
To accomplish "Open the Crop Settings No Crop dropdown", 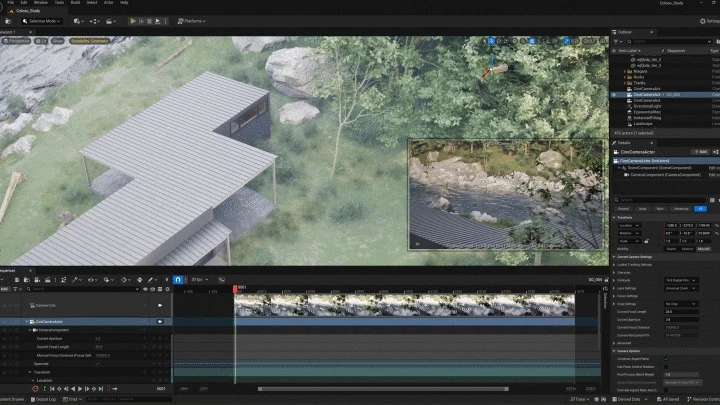I will click(x=681, y=304).
